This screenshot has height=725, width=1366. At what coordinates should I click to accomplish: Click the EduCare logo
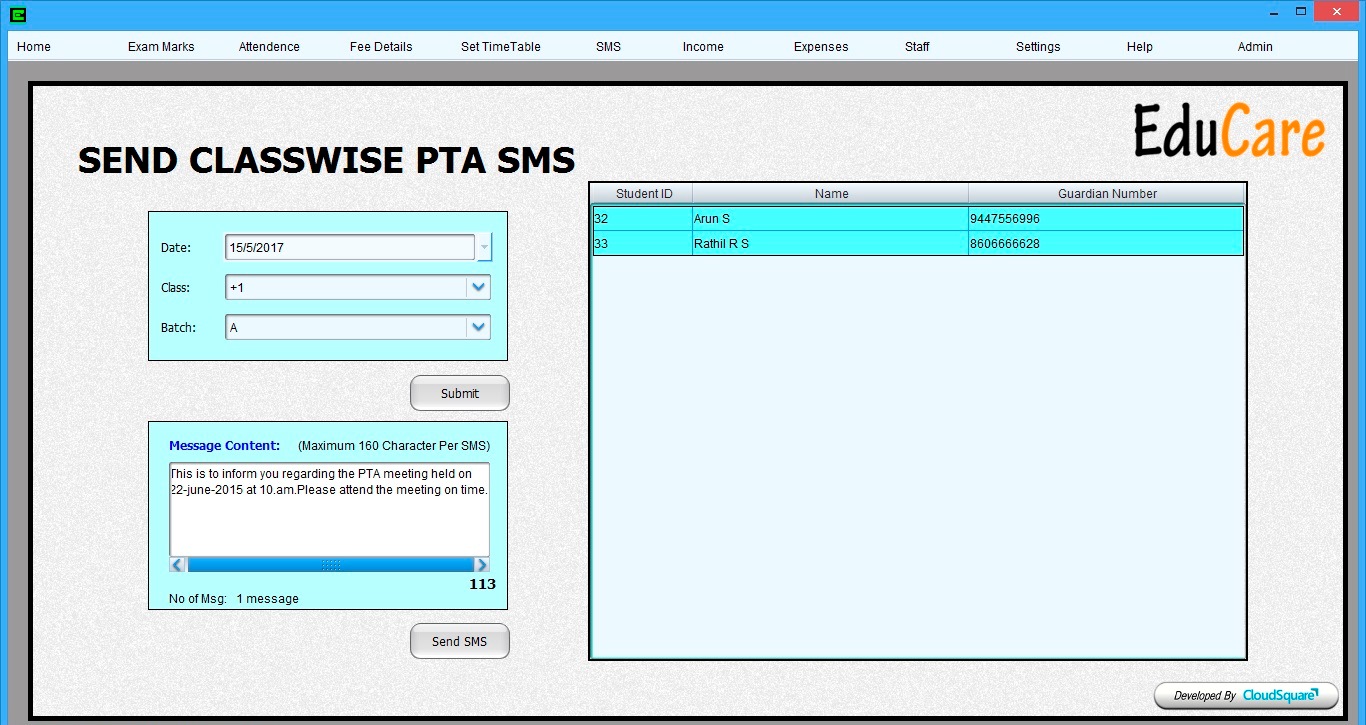tap(1230, 130)
